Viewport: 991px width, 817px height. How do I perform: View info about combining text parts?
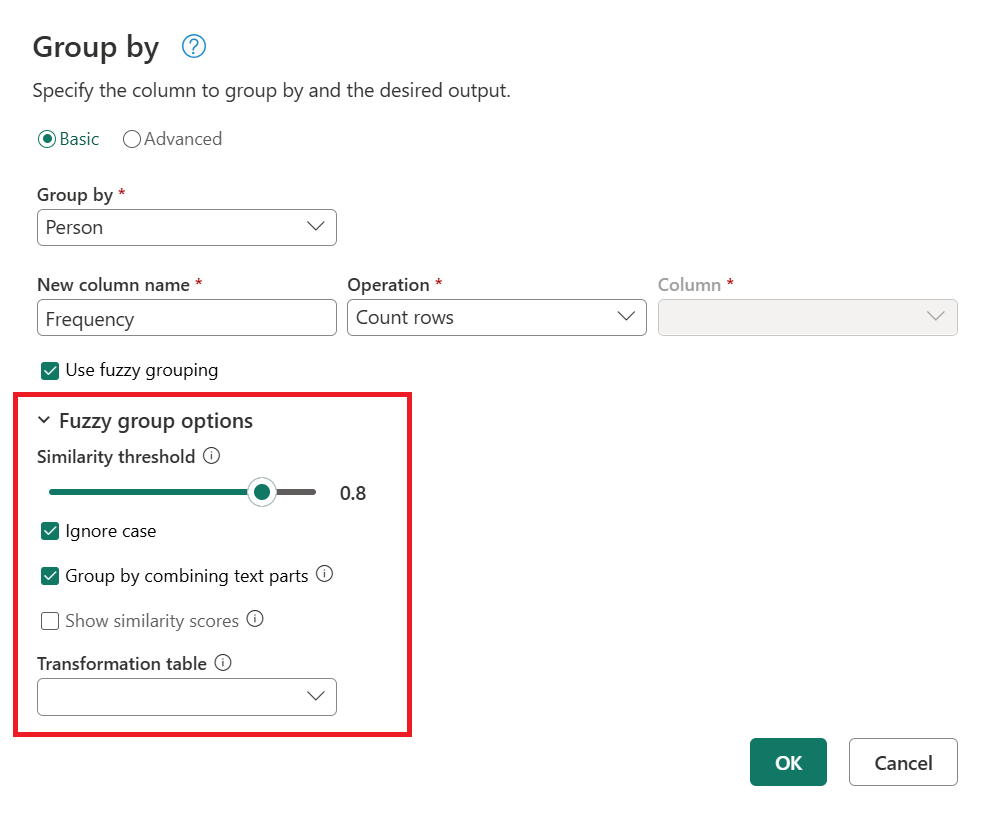click(x=326, y=574)
